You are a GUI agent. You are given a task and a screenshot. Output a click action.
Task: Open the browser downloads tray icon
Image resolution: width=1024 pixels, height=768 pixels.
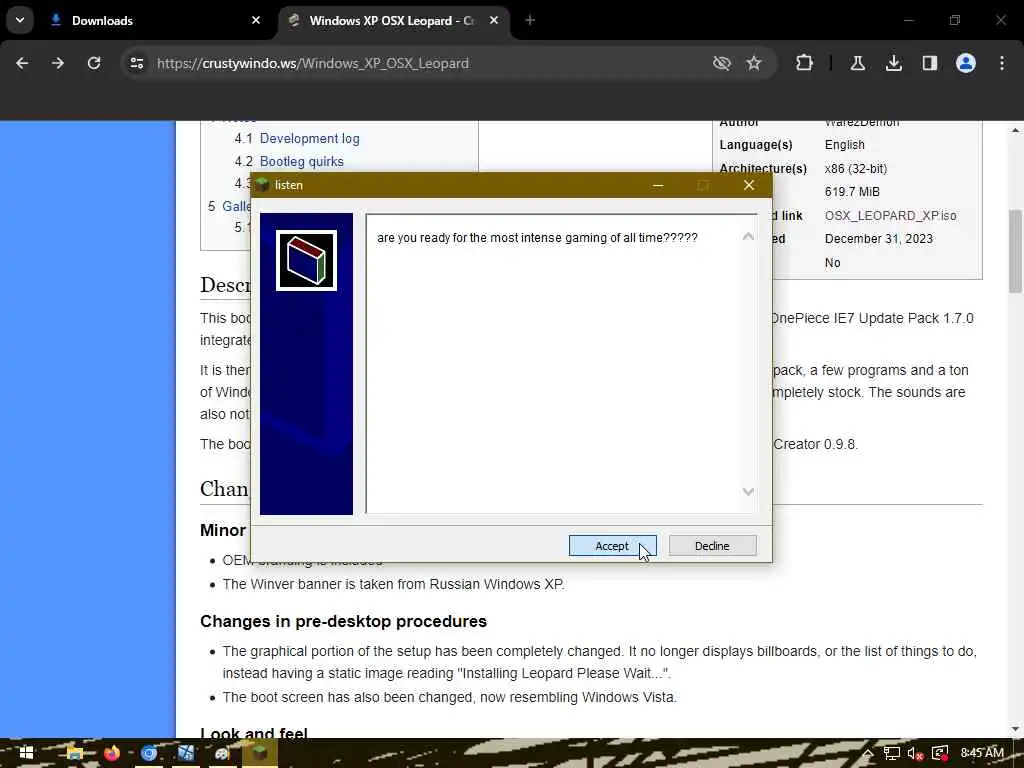[894, 63]
